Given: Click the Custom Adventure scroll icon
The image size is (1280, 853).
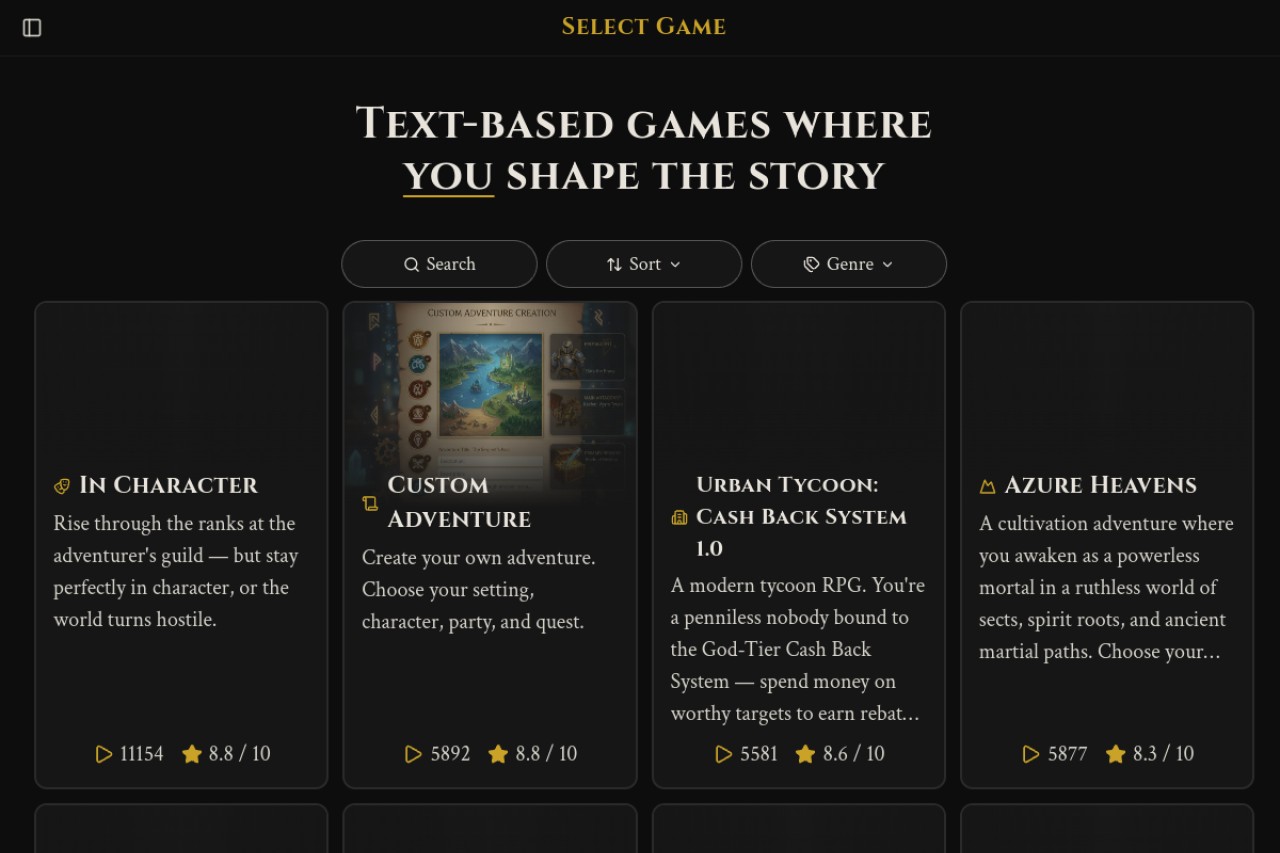Looking at the screenshot, I should tap(370, 503).
